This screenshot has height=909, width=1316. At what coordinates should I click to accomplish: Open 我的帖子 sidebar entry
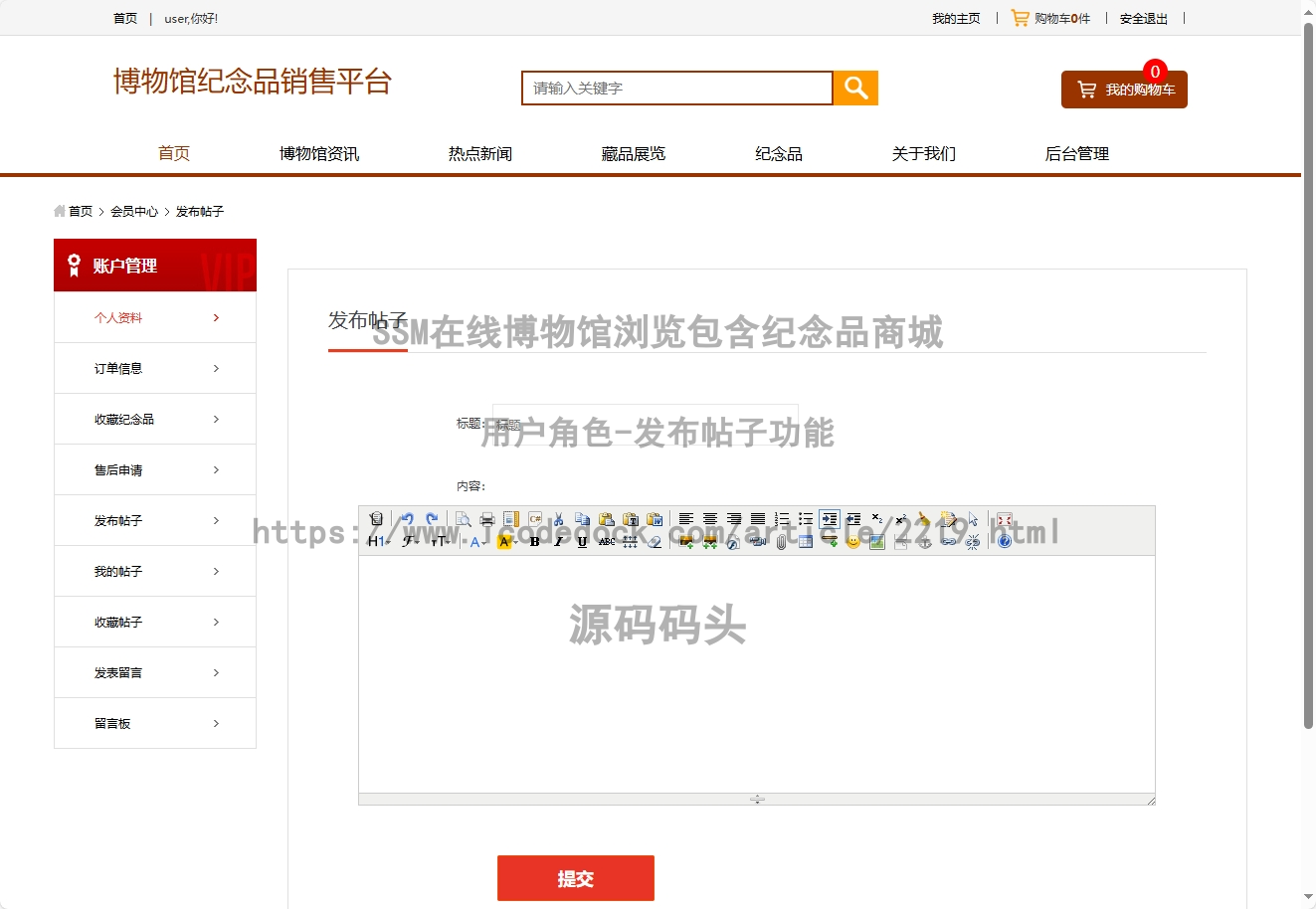(155, 571)
